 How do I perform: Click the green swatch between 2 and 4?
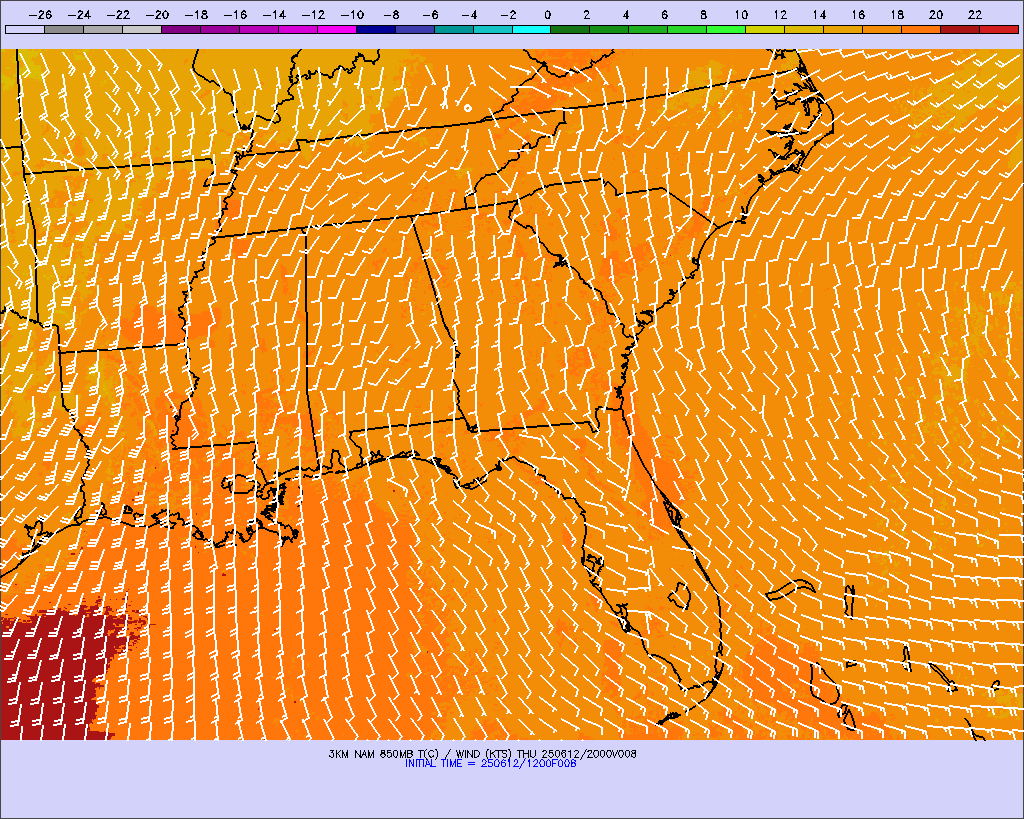pyautogui.click(x=609, y=29)
